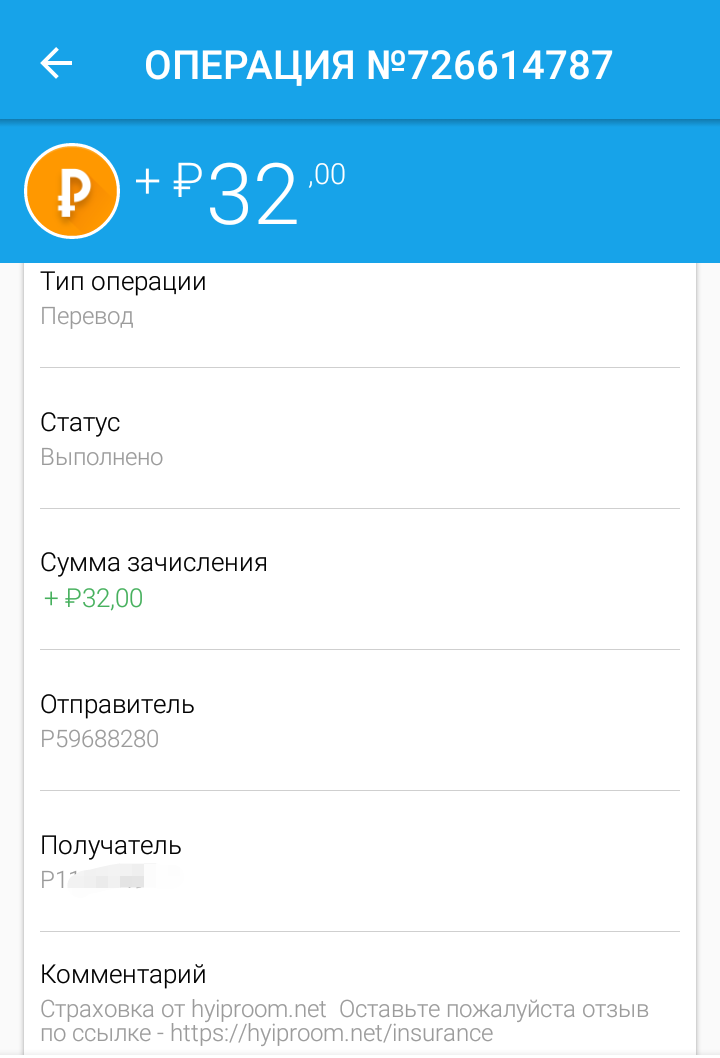Screen dimensions: 720x1058
Task: Select the operation number 726614787 title
Action: (x=379, y=65)
